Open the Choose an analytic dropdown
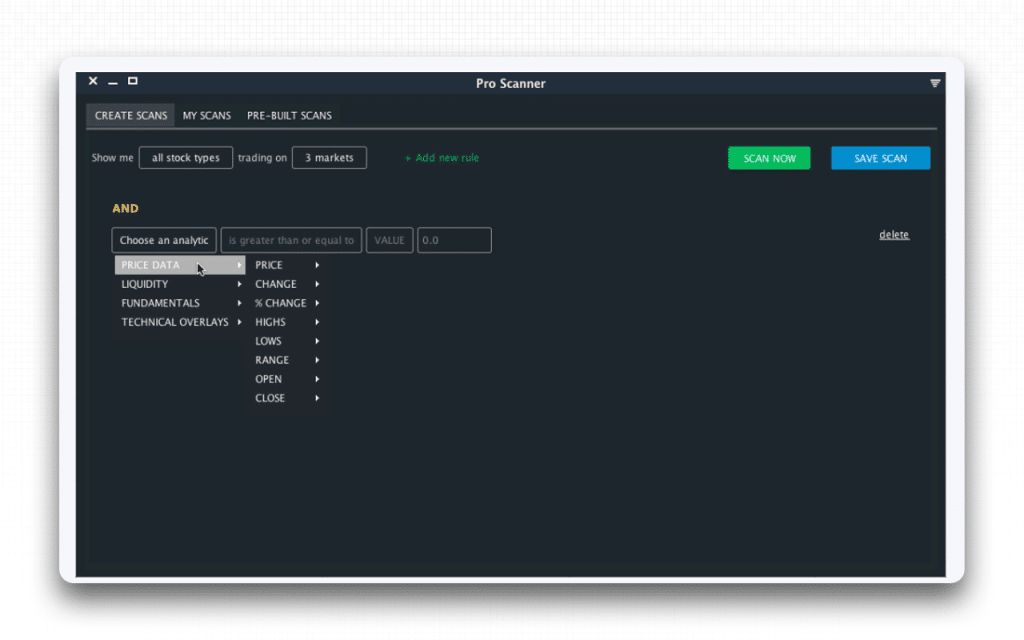Viewport: 1024px width, 640px height. click(x=163, y=240)
